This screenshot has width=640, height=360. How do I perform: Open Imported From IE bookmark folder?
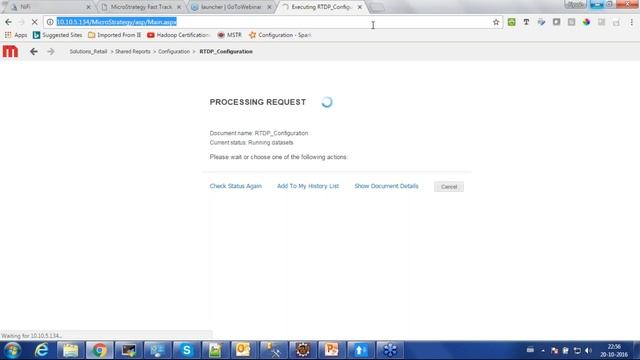(115, 35)
